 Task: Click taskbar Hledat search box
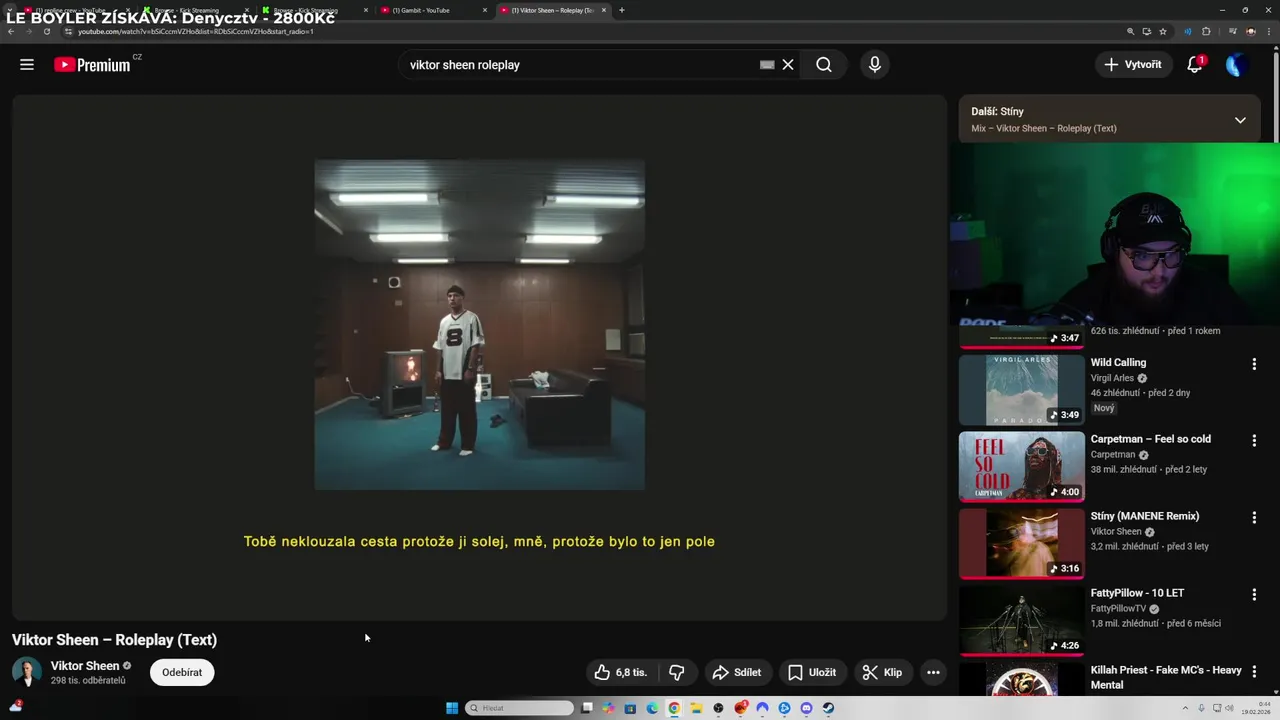pos(519,708)
